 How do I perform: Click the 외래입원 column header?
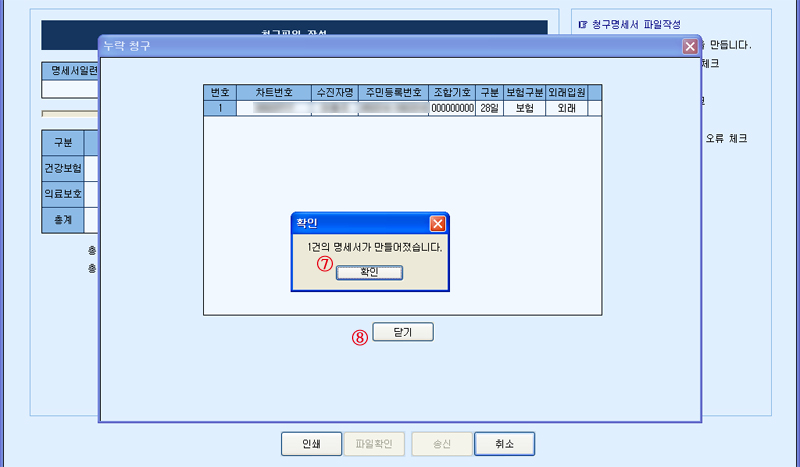pos(567,92)
